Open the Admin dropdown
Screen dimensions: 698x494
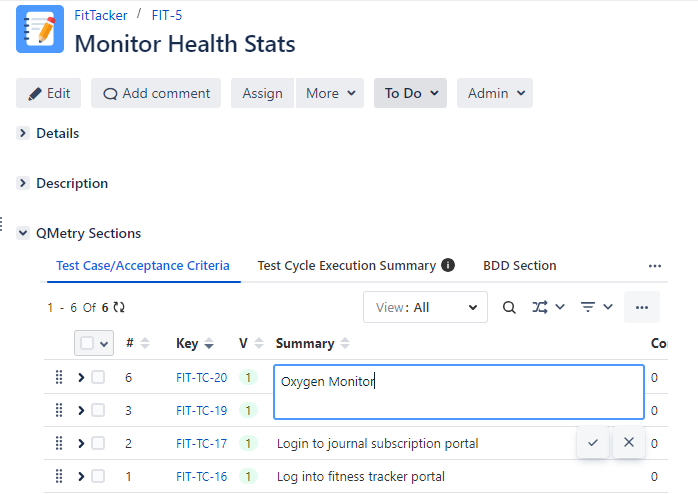pyautogui.click(x=495, y=93)
